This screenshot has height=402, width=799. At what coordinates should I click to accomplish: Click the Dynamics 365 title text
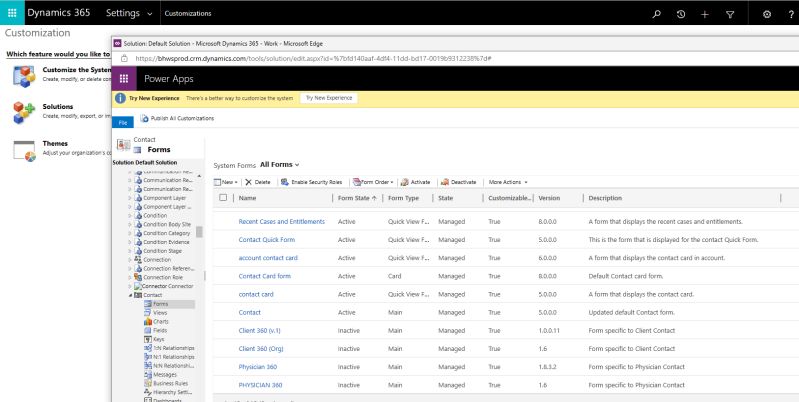[x=59, y=13]
